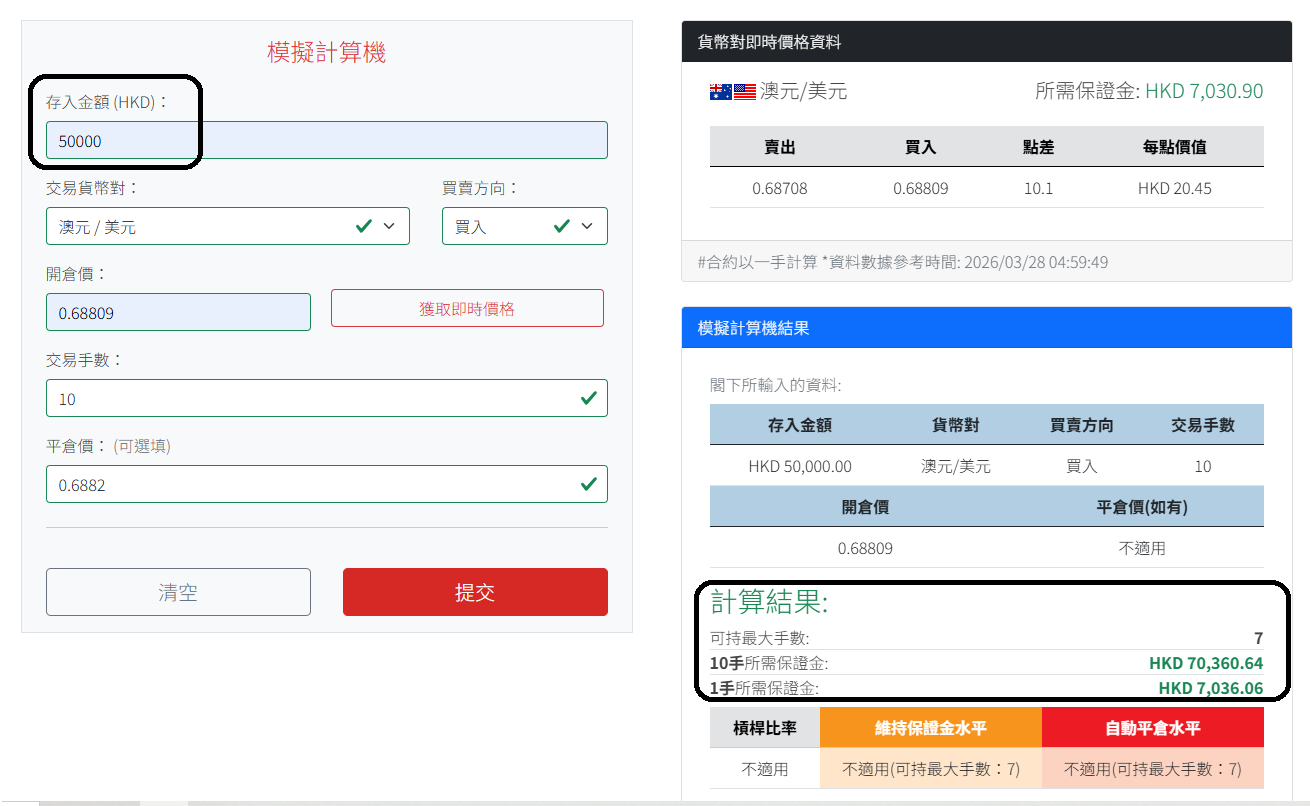This screenshot has height=806, width=1310.
Task: Click the 每點價值 column header
Action: tap(1175, 147)
